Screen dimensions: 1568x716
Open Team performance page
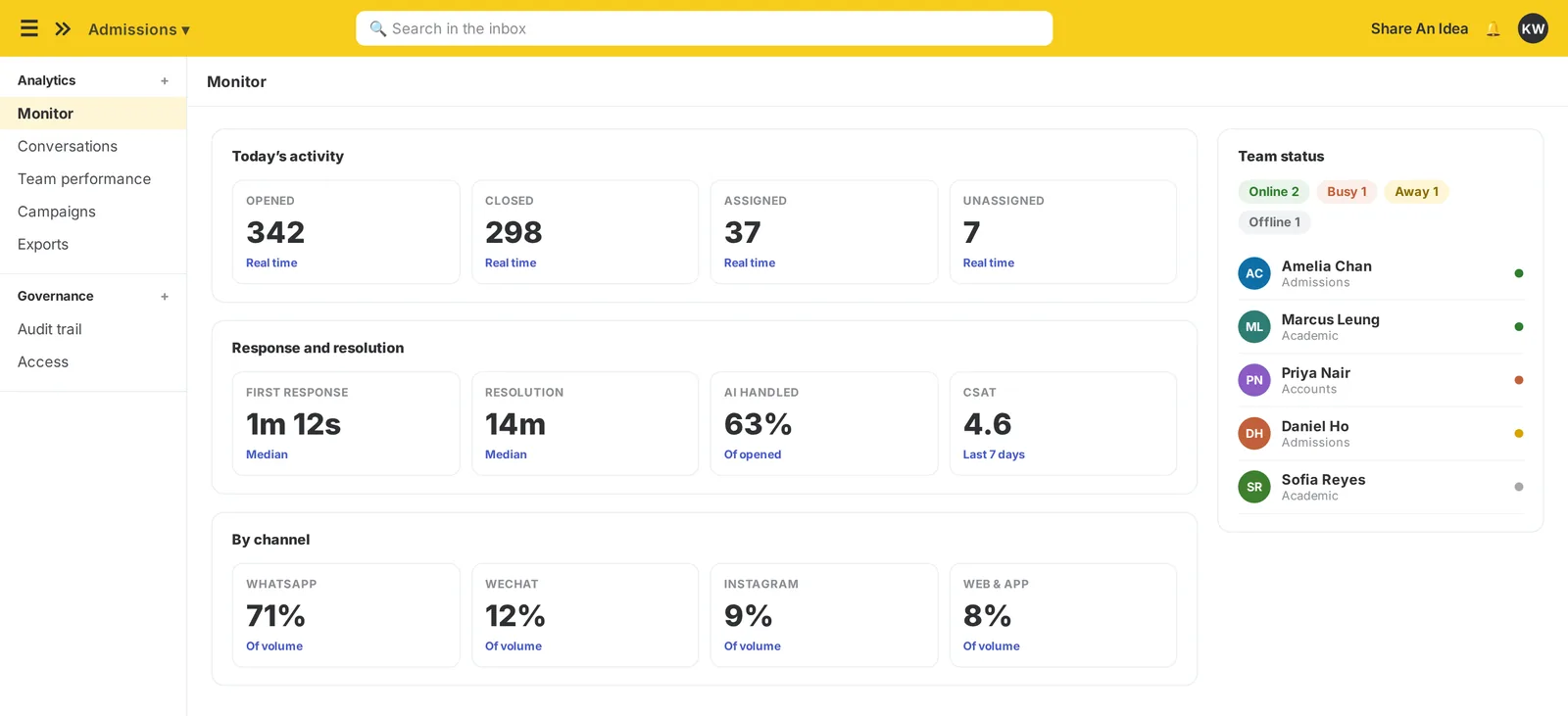click(x=93, y=179)
